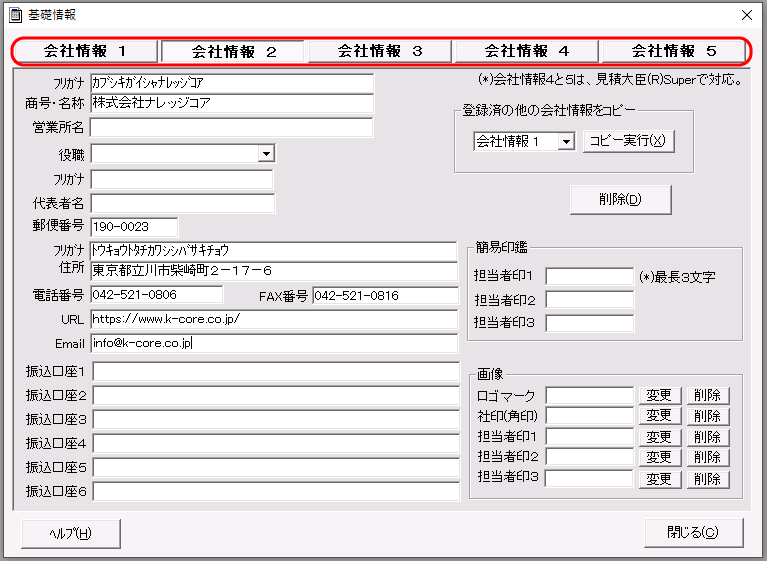This screenshot has width=767, height=561.
Task: Click the 基礎情報 window title icon
Action: pyautogui.click(x=15, y=15)
